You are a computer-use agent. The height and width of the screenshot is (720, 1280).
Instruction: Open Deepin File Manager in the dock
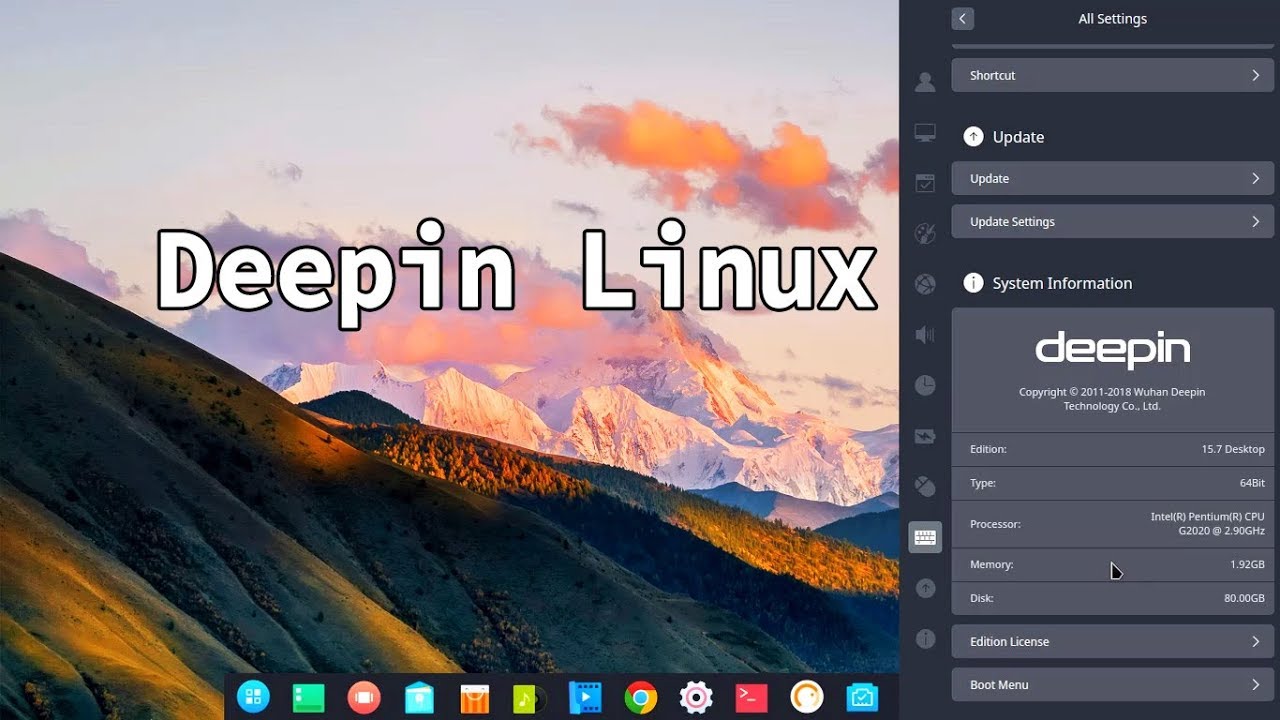(x=419, y=697)
